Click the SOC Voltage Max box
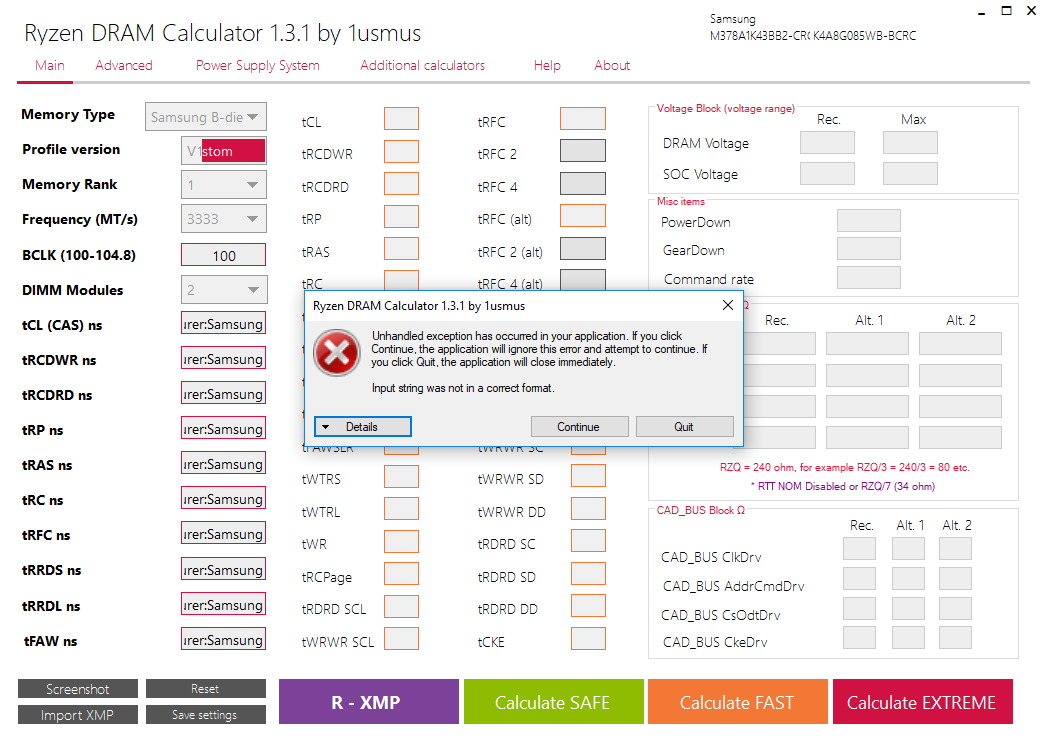 pos(910,173)
